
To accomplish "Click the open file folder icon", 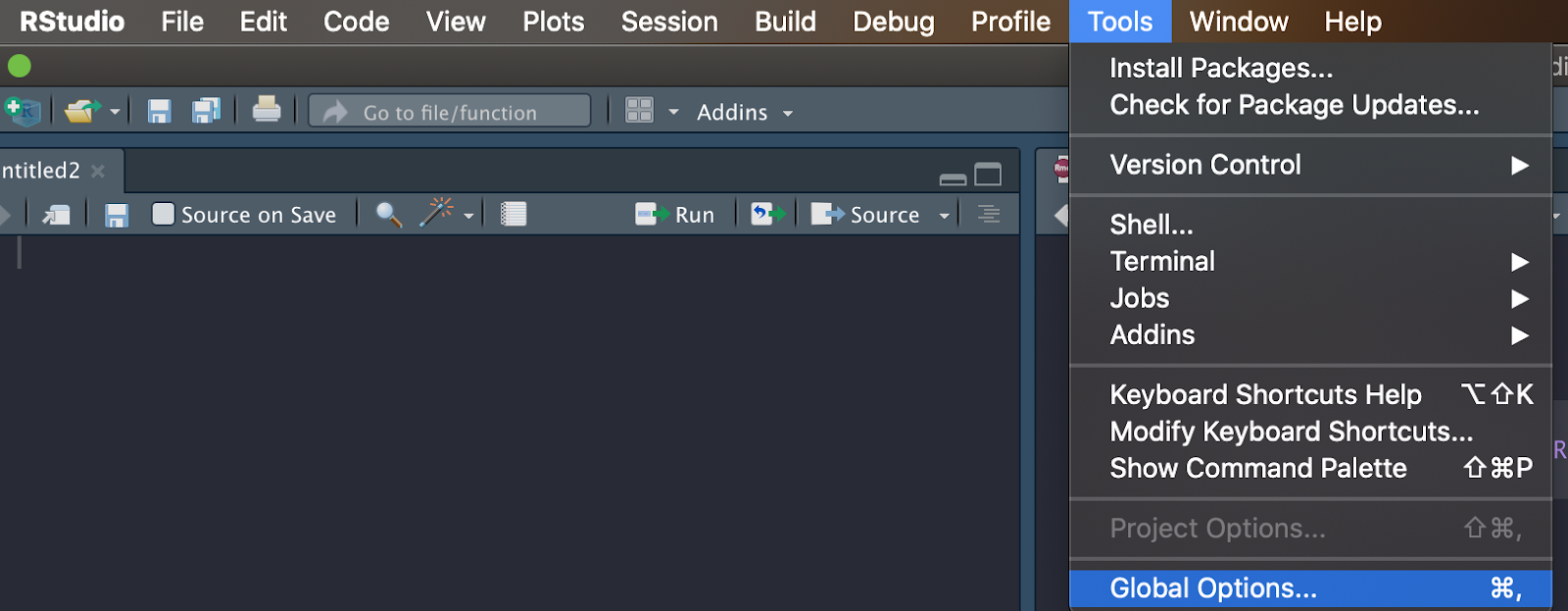I will click(x=82, y=112).
